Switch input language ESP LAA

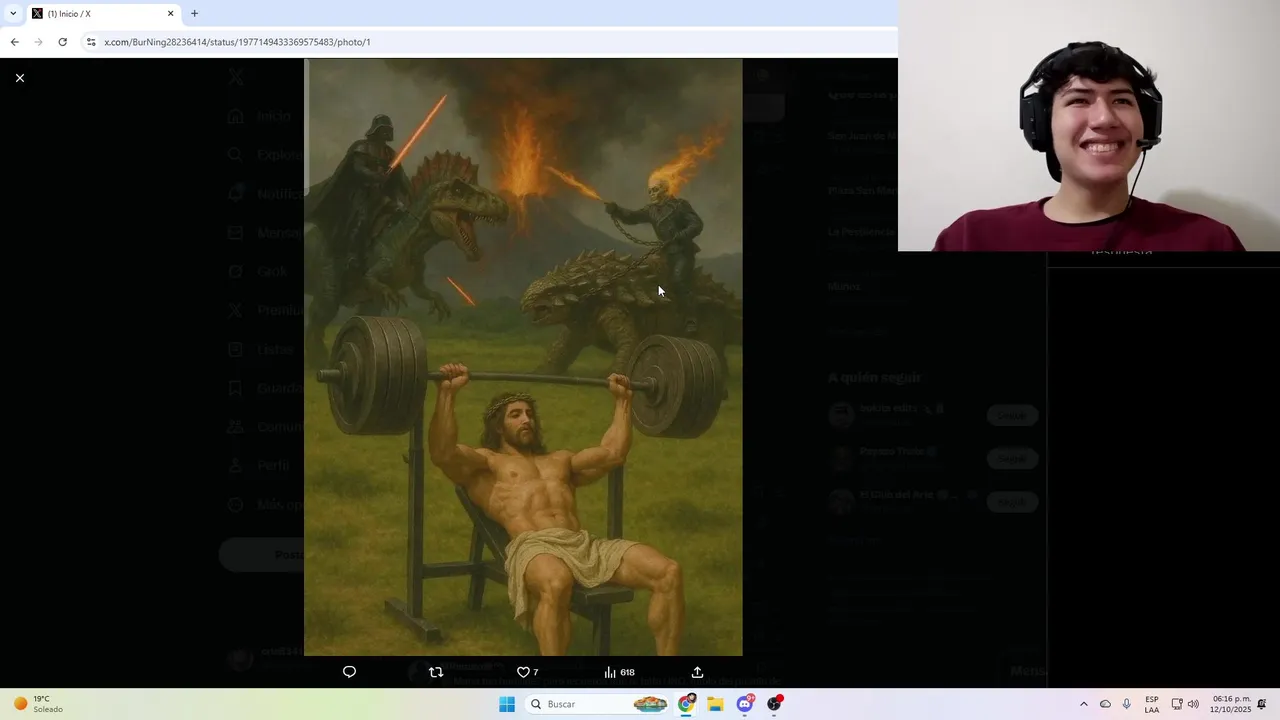click(x=1152, y=704)
